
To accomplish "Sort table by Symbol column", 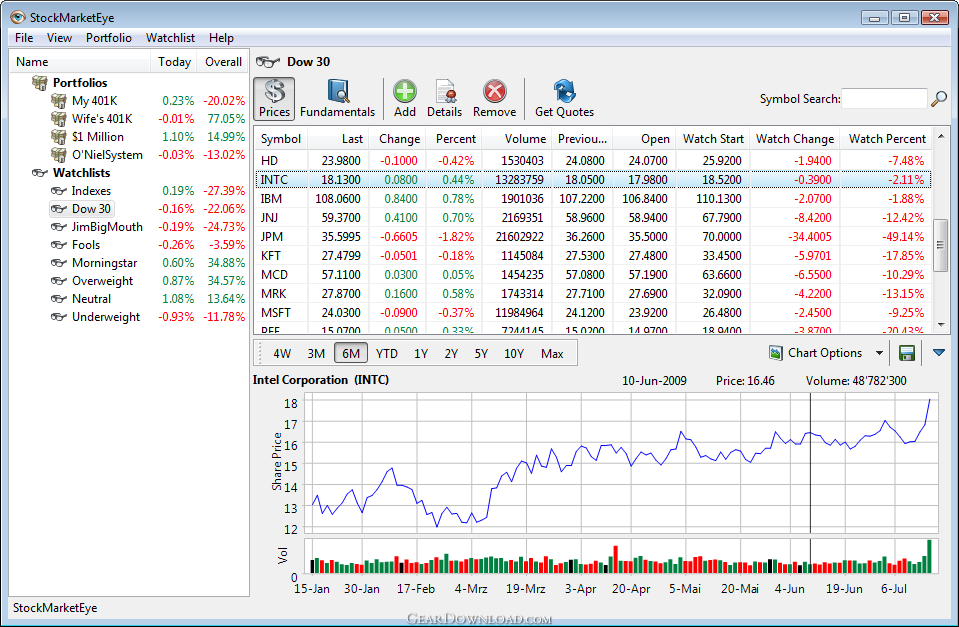I will point(281,139).
